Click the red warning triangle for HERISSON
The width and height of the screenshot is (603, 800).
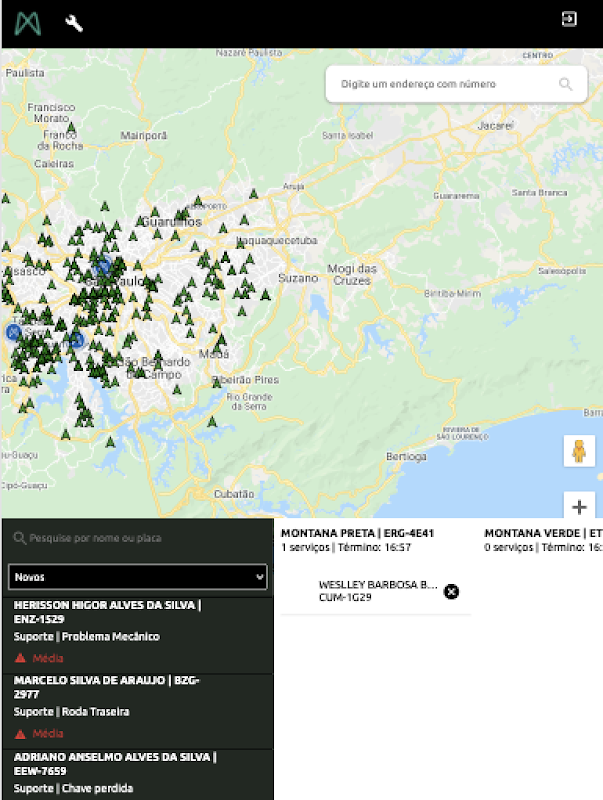point(20,658)
